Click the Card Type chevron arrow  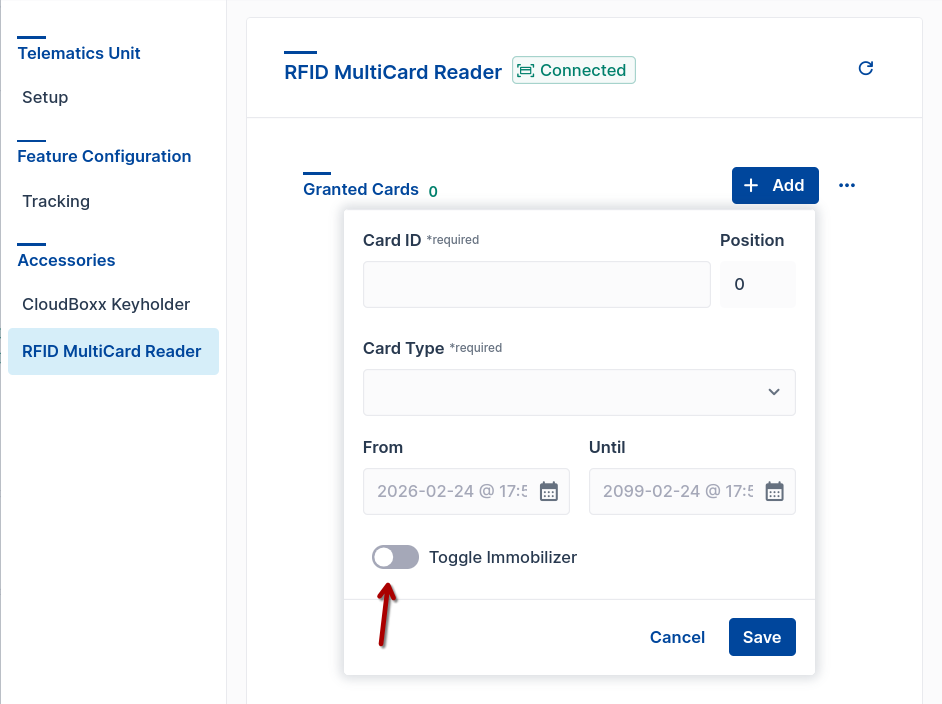pos(774,392)
